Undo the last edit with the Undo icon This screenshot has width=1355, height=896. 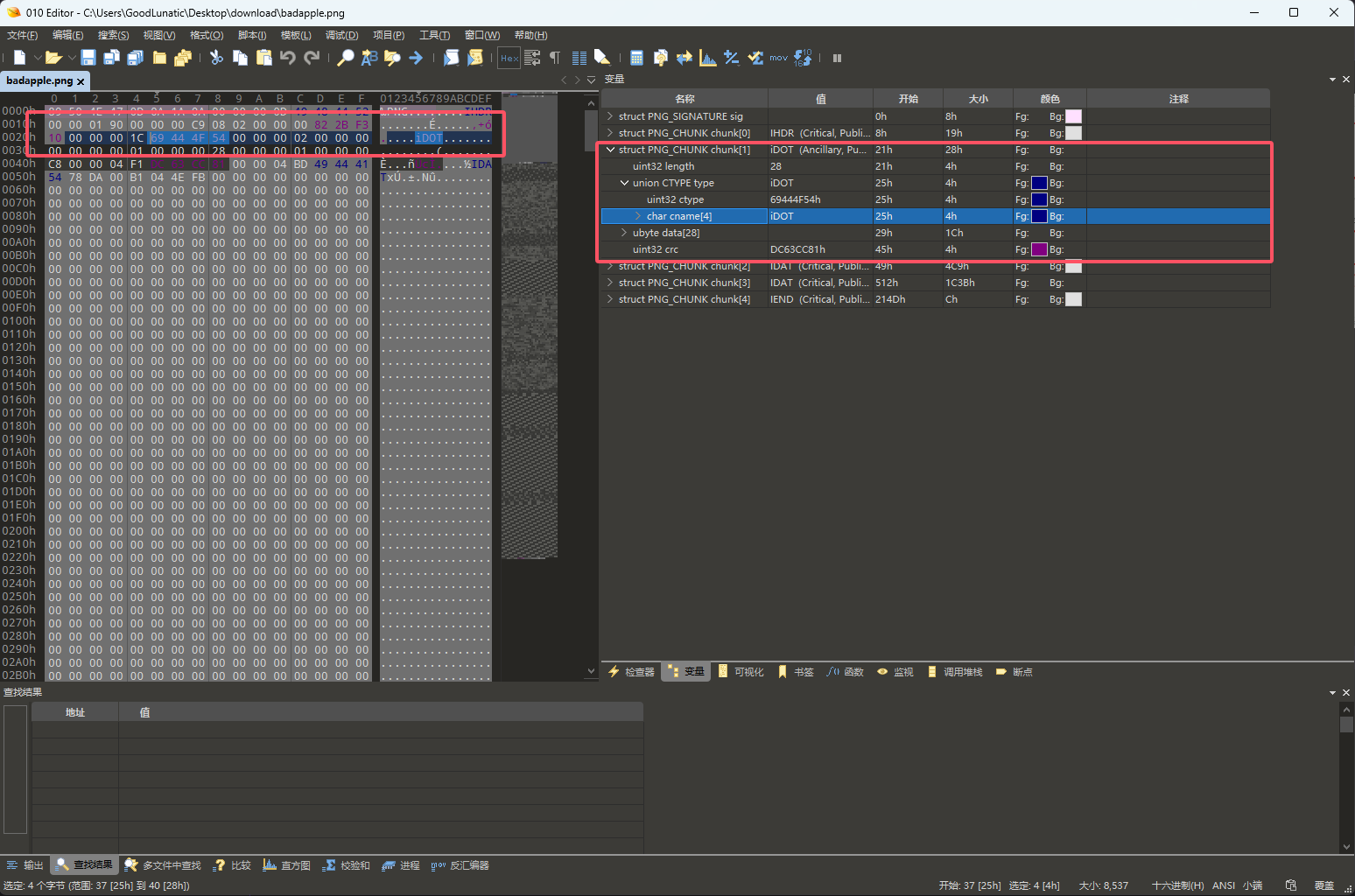pos(287,58)
